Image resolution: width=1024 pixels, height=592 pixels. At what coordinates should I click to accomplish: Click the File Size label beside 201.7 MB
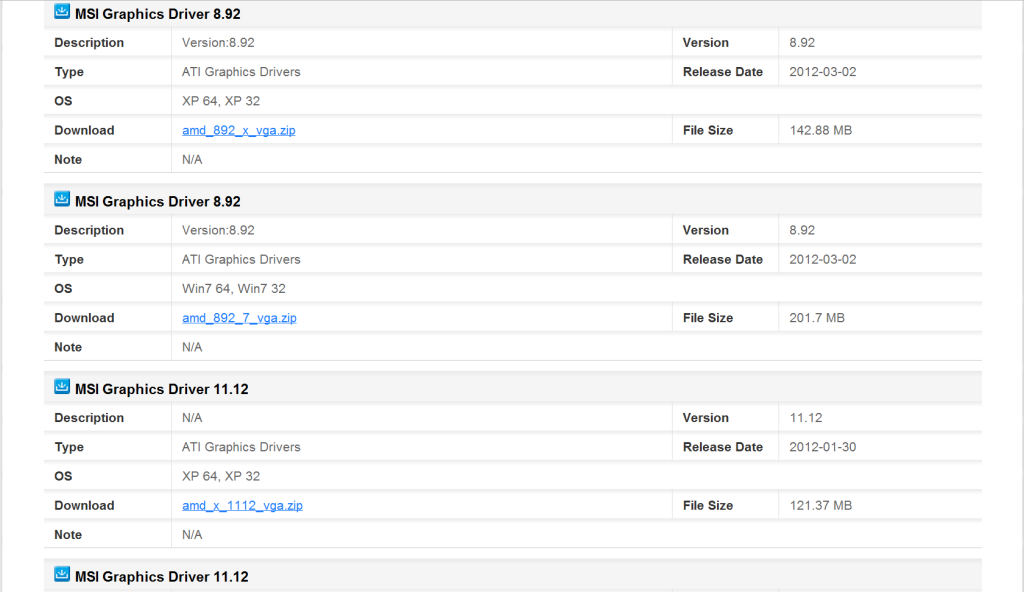point(708,318)
